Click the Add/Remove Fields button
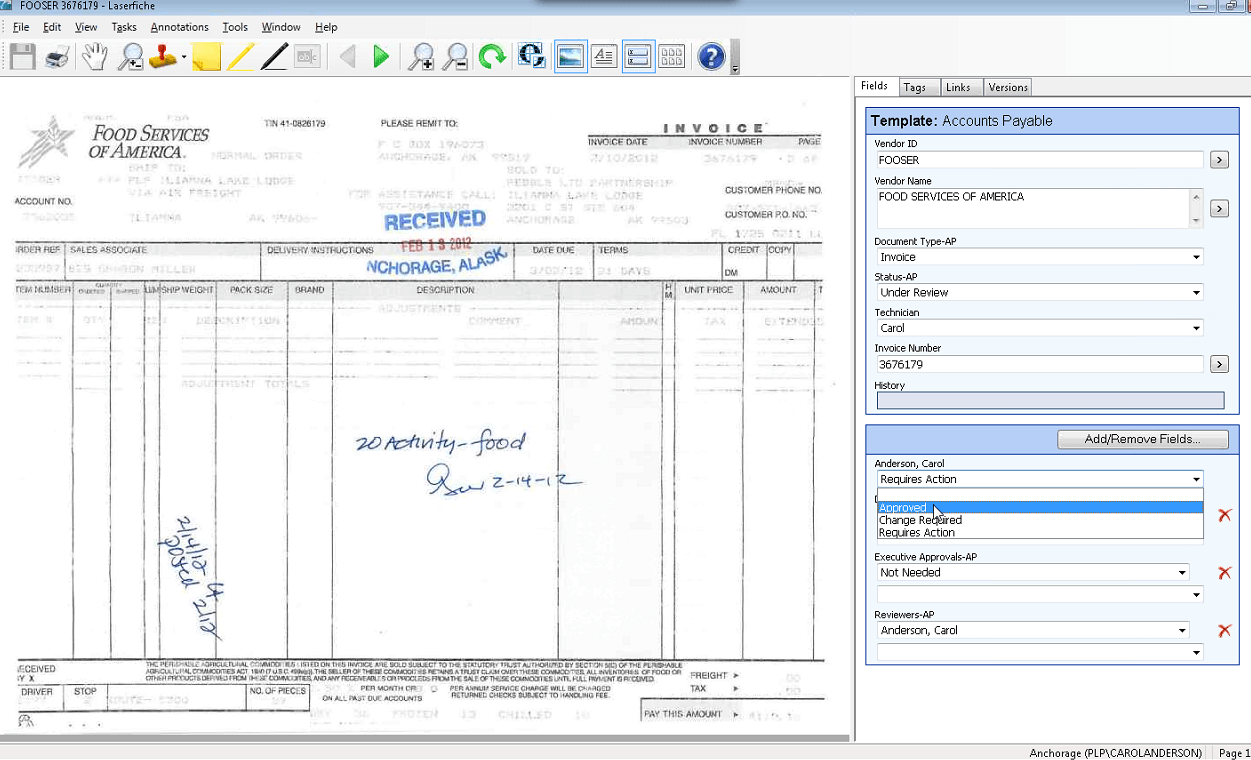 1144,439
